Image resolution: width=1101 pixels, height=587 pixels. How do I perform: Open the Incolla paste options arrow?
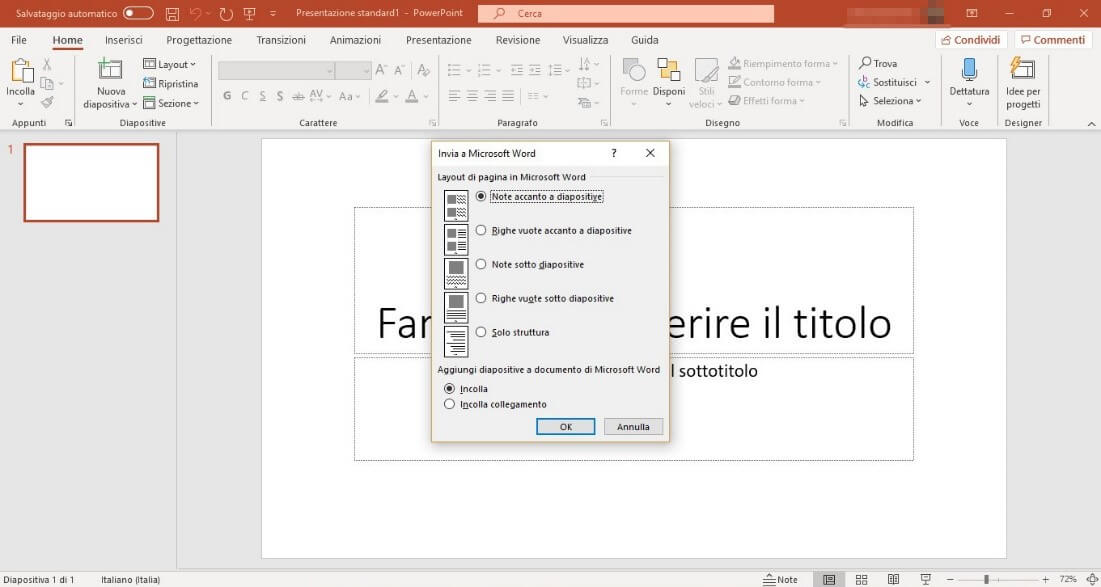pos(20,104)
